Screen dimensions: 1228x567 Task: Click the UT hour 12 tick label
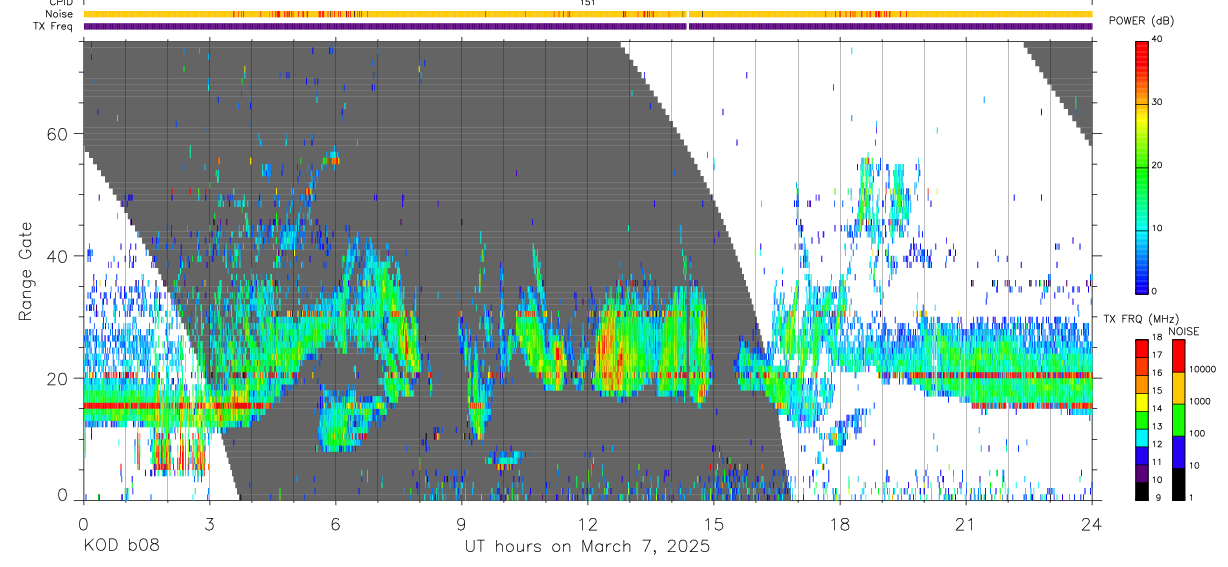pyautogui.click(x=587, y=522)
